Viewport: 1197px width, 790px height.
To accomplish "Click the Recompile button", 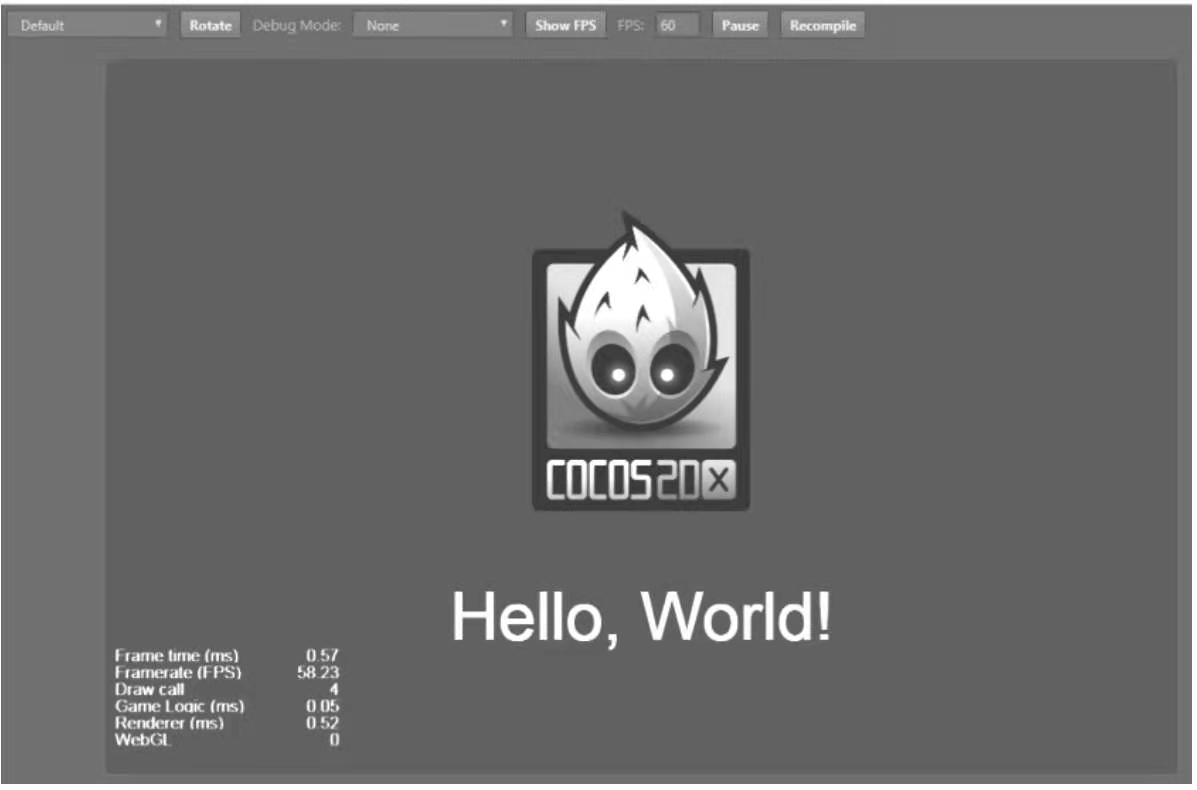I will point(823,25).
